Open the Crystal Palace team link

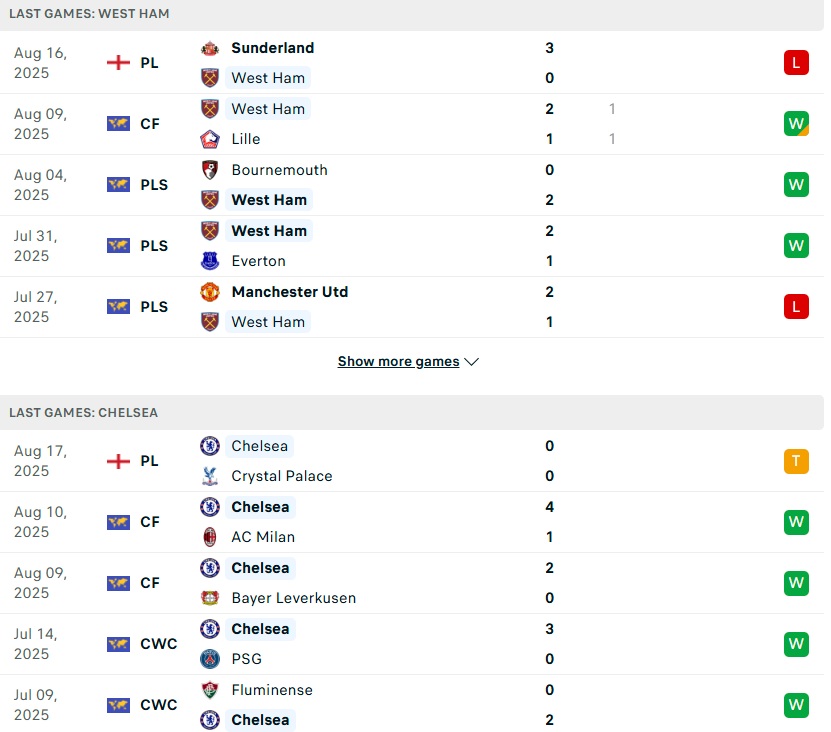pyautogui.click(x=281, y=476)
